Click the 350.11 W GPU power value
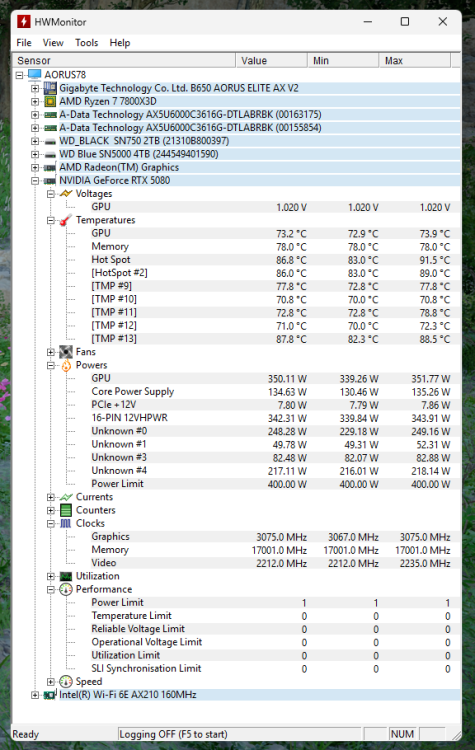Image resolution: width=475 pixels, height=750 pixels. tap(287, 379)
